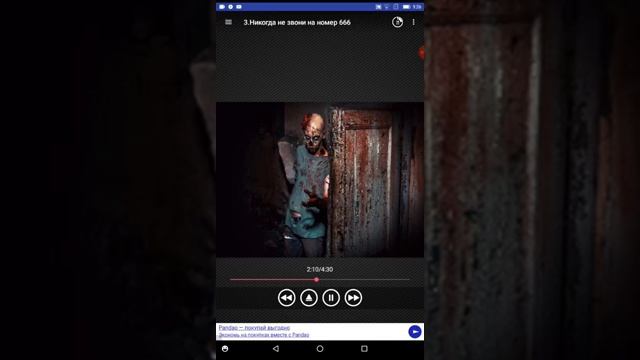Tap the Android home circle button
Viewport: 640px width, 360px height.
coord(320,349)
